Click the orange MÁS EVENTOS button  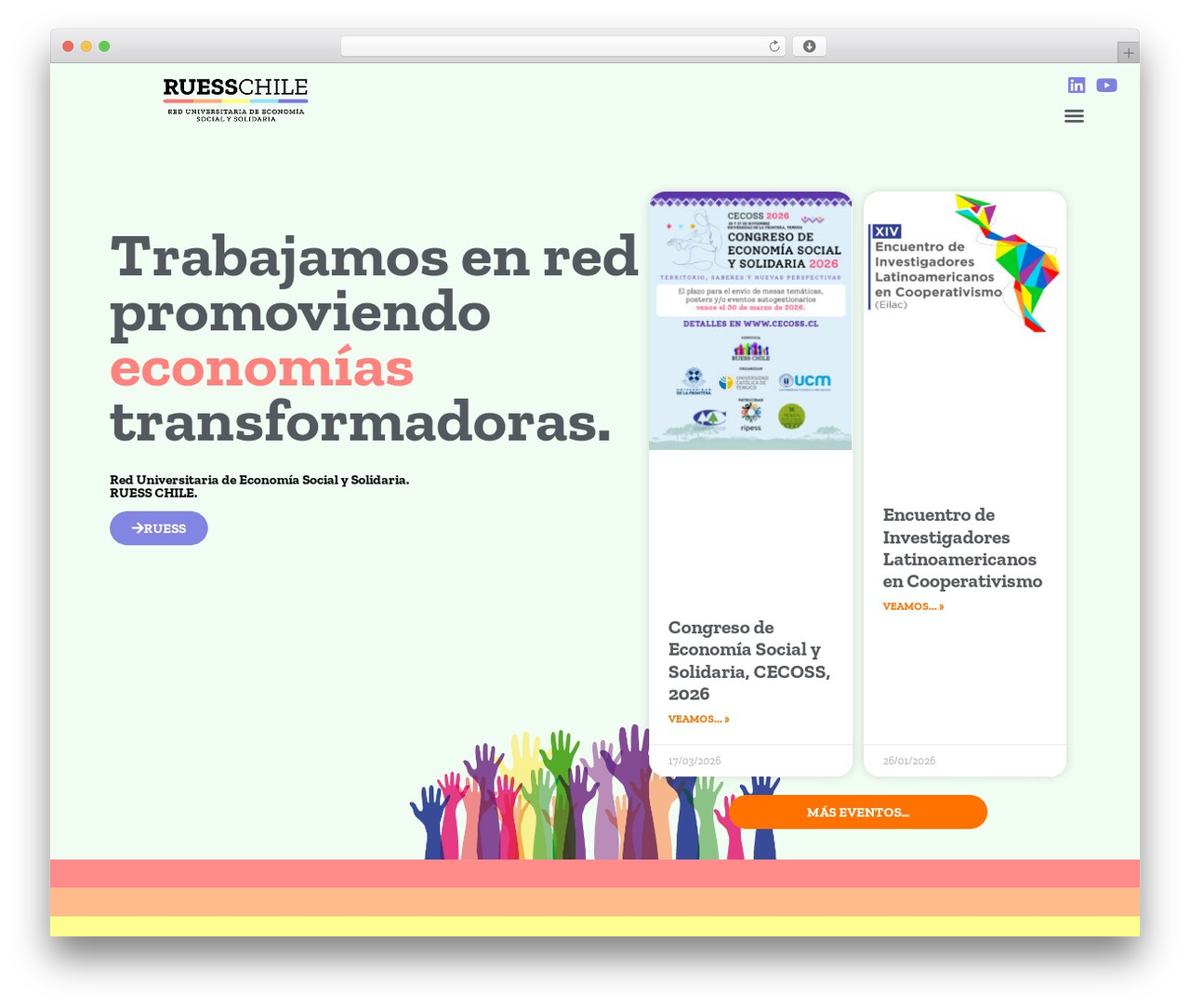(857, 812)
